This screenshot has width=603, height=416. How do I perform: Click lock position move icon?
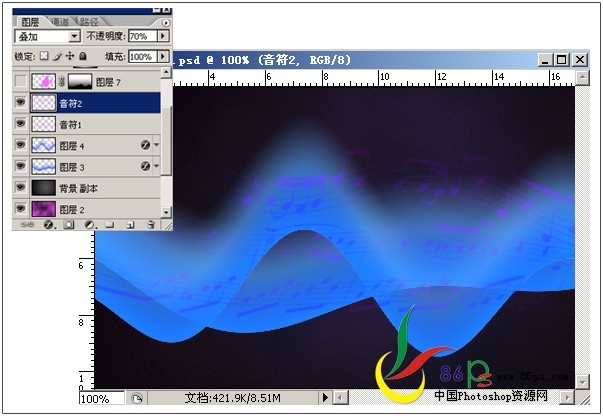tap(70, 56)
